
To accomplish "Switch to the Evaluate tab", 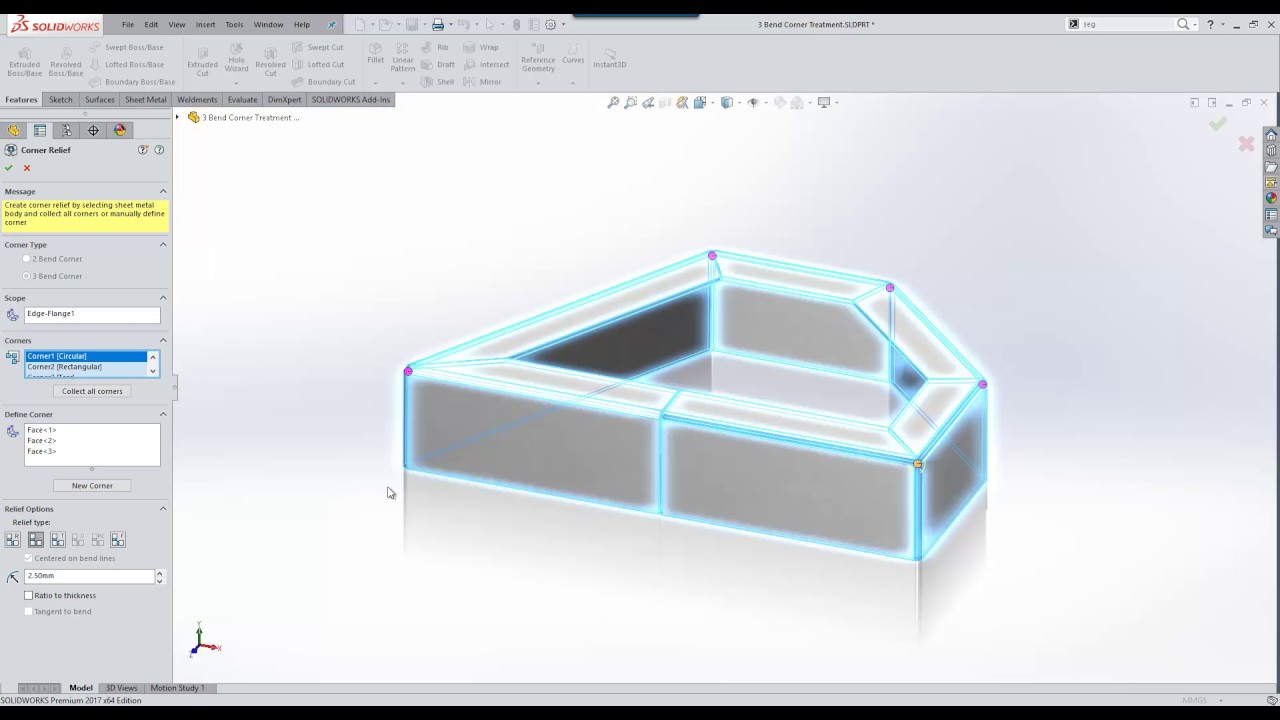I will point(242,100).
